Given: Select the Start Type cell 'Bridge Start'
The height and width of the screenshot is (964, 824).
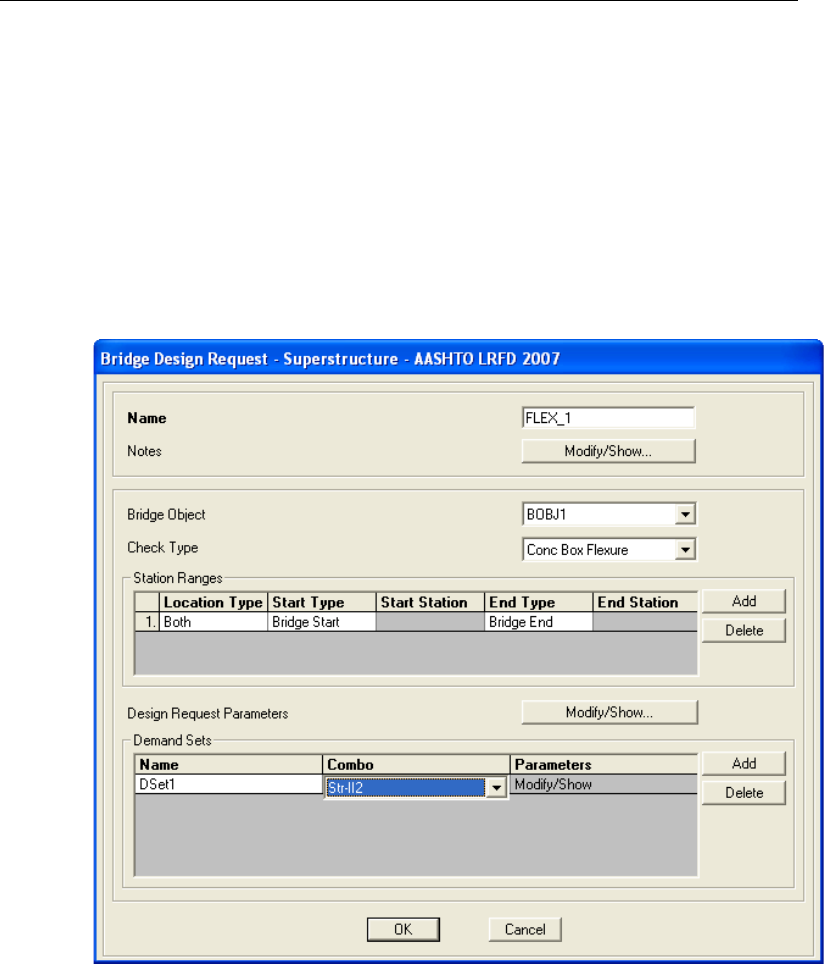Looking at the screenshot, I should tap(322, 622).
